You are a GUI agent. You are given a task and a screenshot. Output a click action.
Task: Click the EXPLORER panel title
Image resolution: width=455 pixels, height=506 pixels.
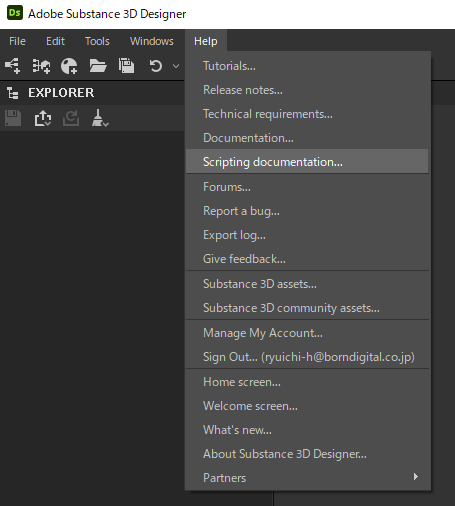[61, 93]
